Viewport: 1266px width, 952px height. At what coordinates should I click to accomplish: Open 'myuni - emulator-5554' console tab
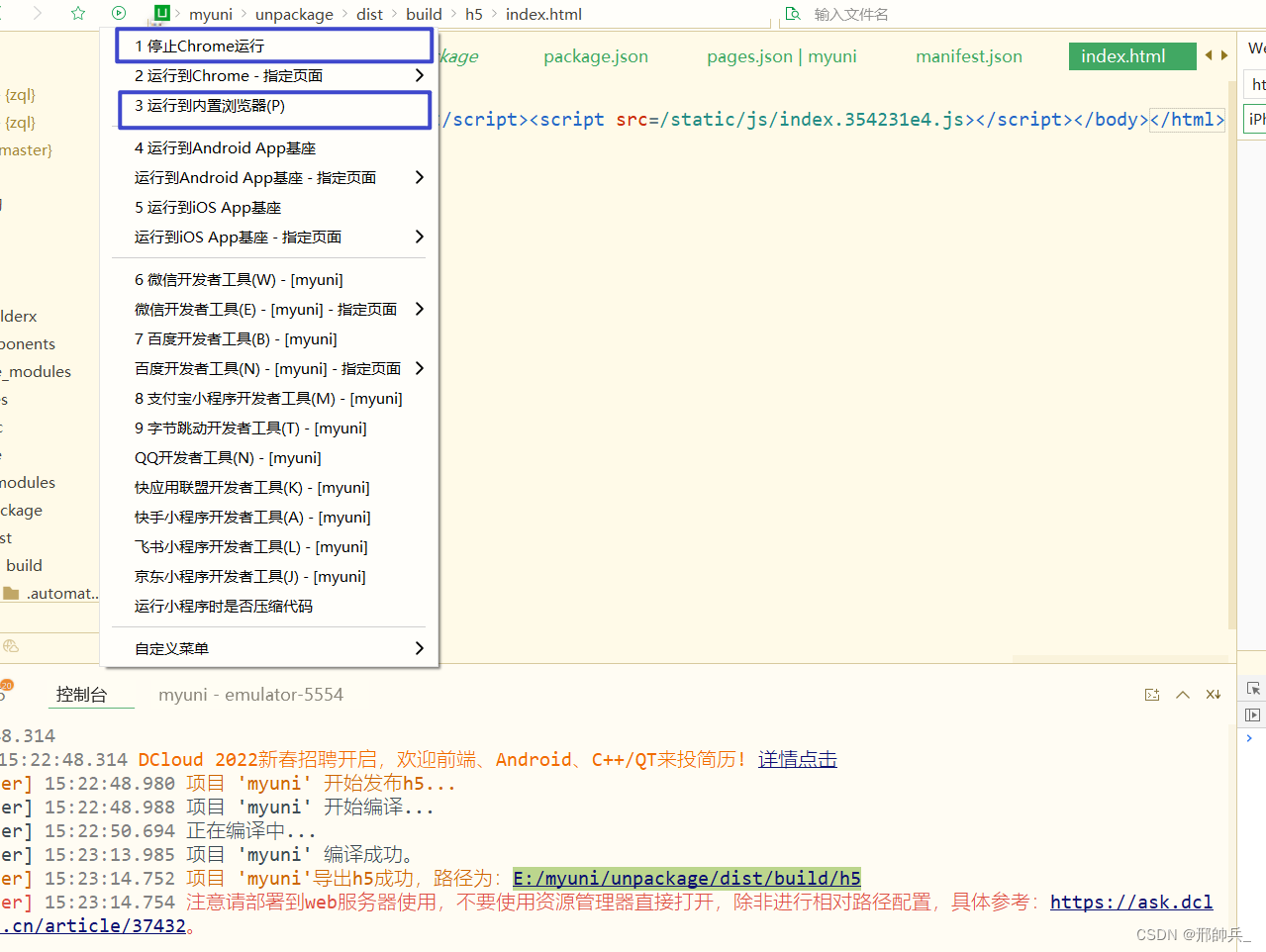(x=250, y=695)
